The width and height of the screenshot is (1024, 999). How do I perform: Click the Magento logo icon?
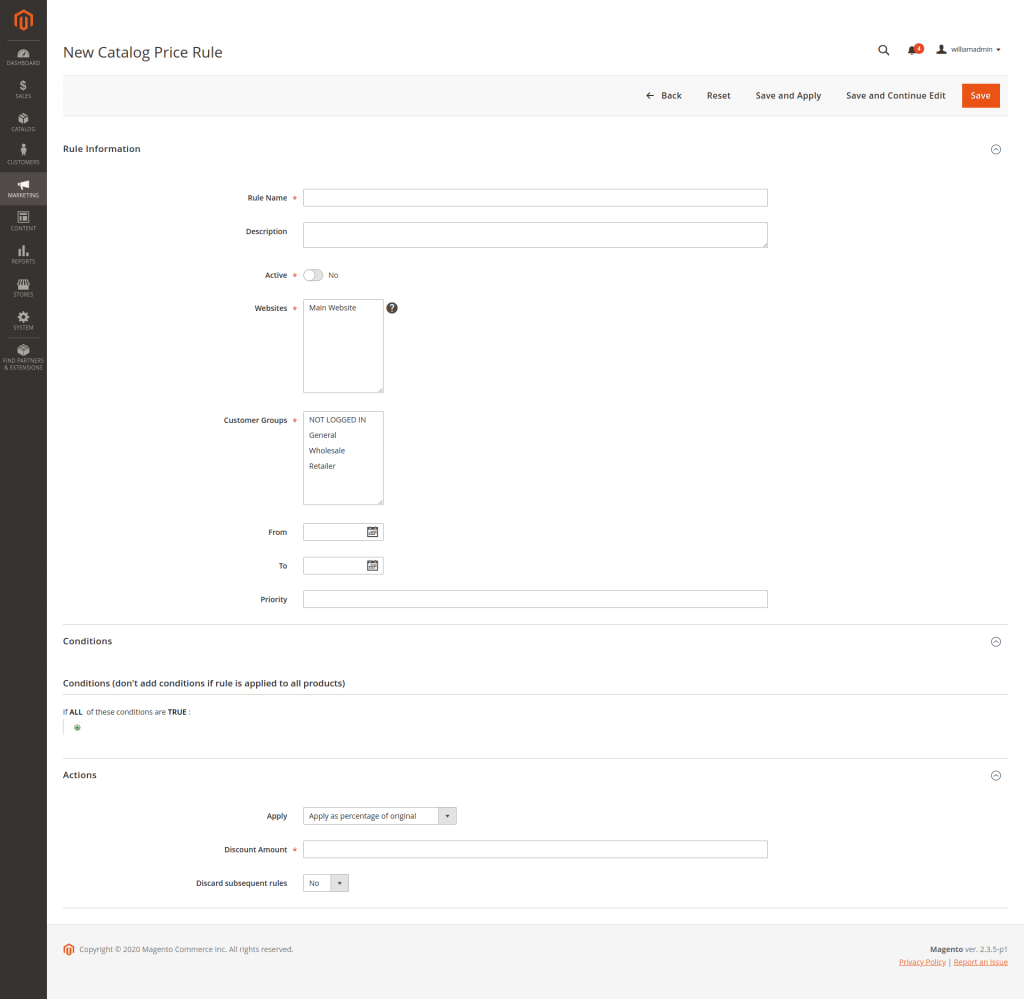pos(23,20)
